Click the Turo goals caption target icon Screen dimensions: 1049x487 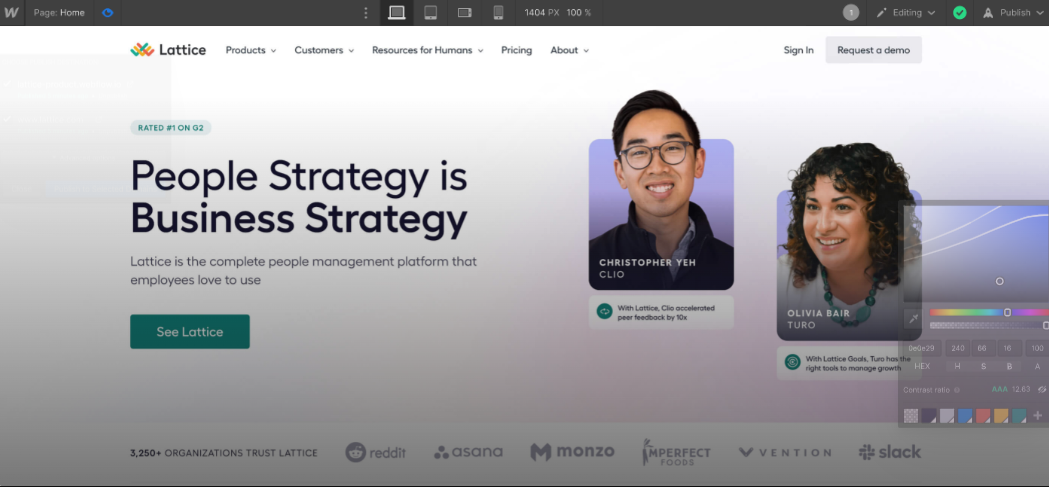793,363
